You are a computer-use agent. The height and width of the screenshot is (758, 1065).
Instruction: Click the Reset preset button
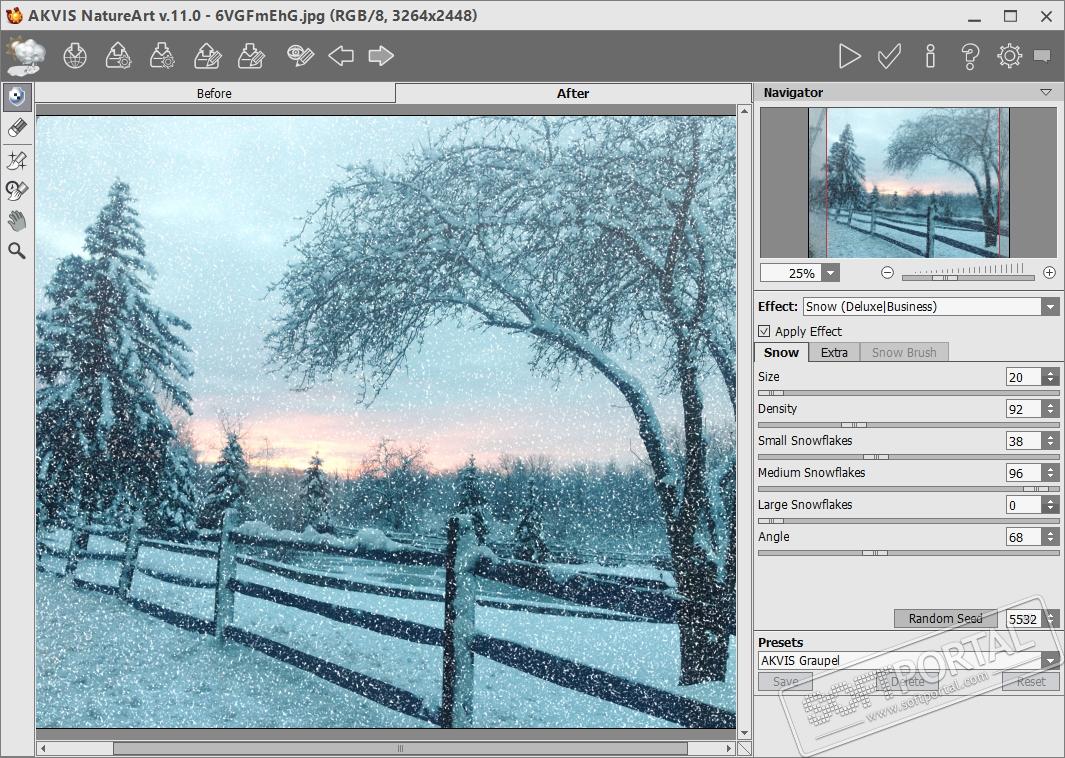[1031, 681]
